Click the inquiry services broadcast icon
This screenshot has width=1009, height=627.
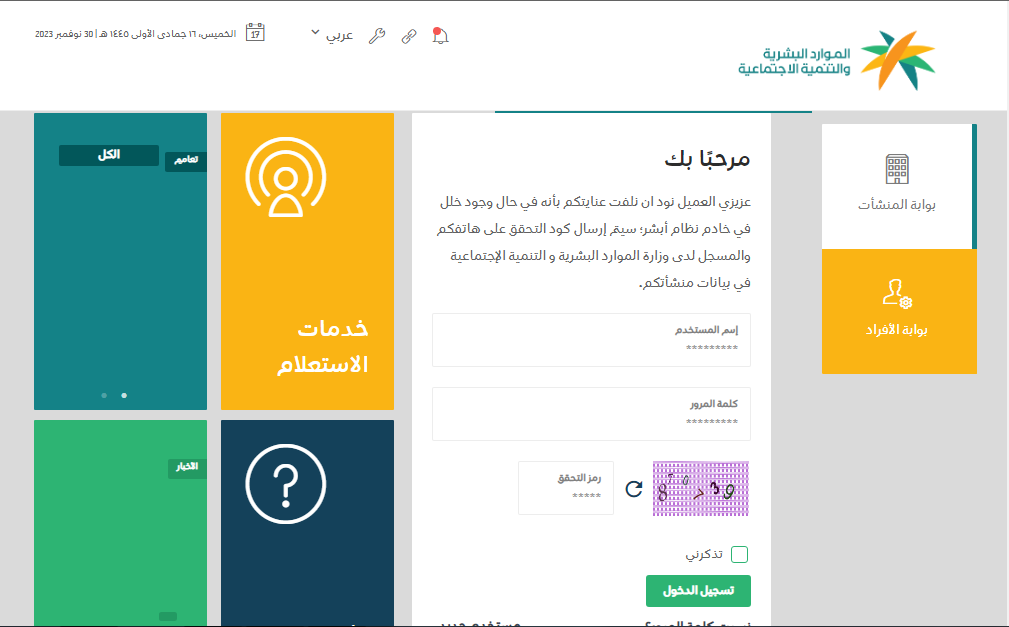(x=286, y=177)
